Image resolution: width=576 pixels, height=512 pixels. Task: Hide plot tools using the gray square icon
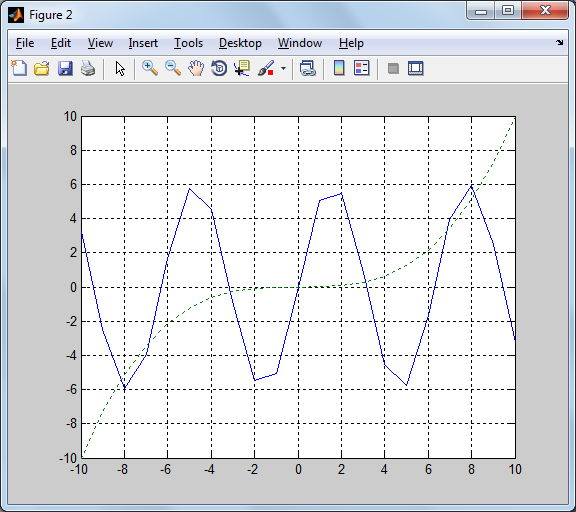[x=393, y=69]
